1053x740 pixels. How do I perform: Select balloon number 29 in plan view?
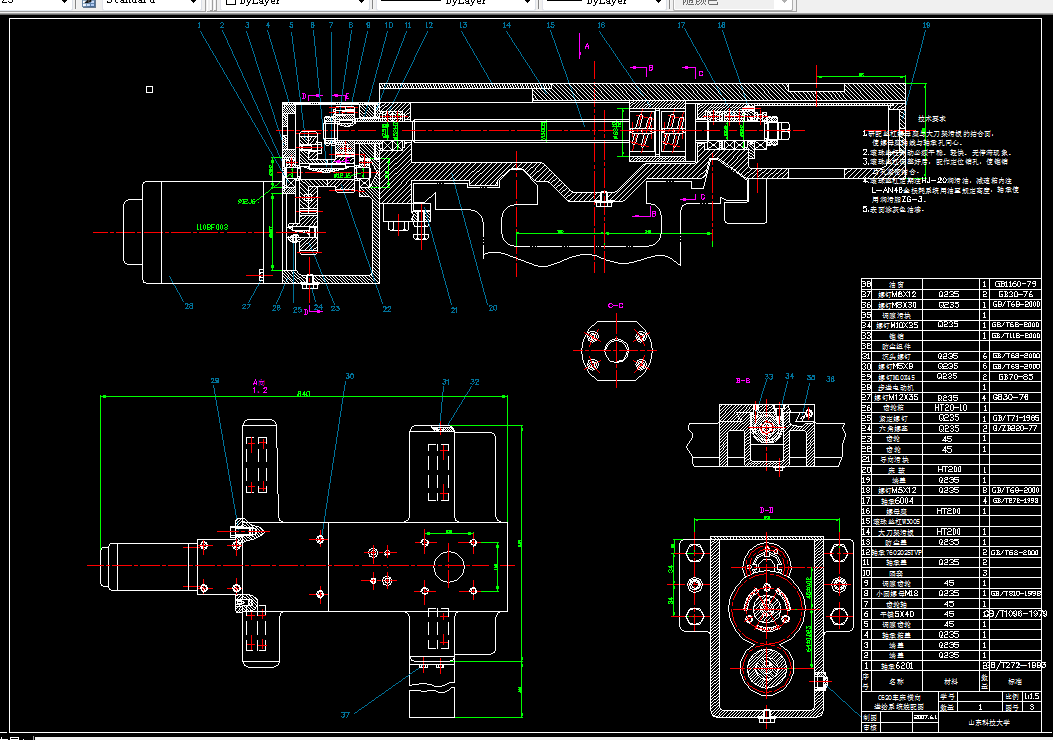[215, 381]
